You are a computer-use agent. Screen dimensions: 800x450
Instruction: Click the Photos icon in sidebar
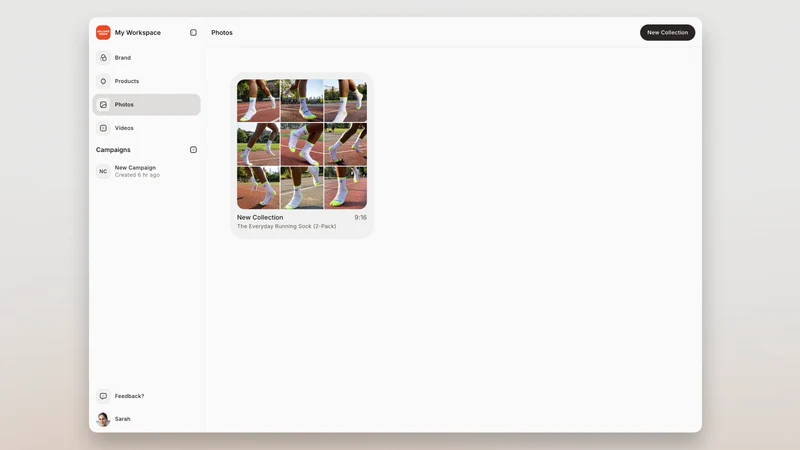[103, 105]
